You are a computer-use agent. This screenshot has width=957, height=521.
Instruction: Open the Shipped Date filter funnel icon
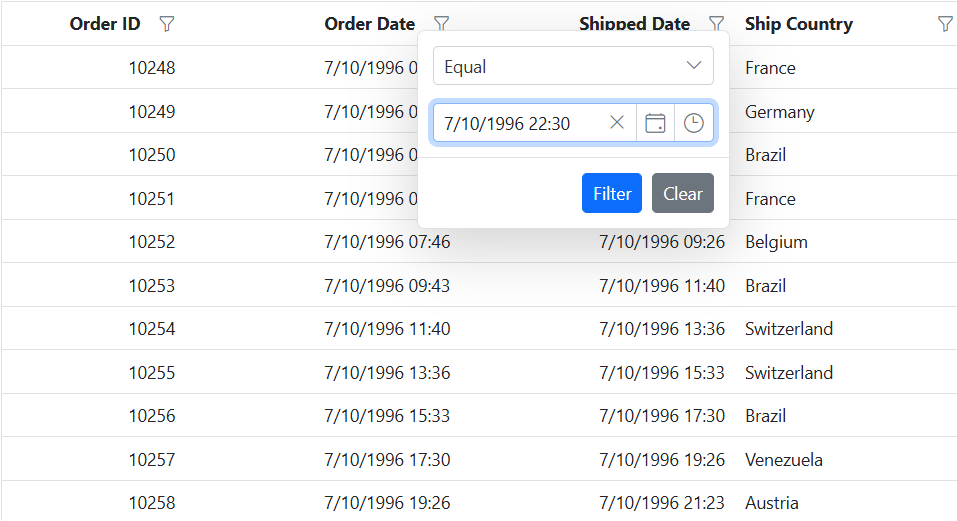[716, 24]
